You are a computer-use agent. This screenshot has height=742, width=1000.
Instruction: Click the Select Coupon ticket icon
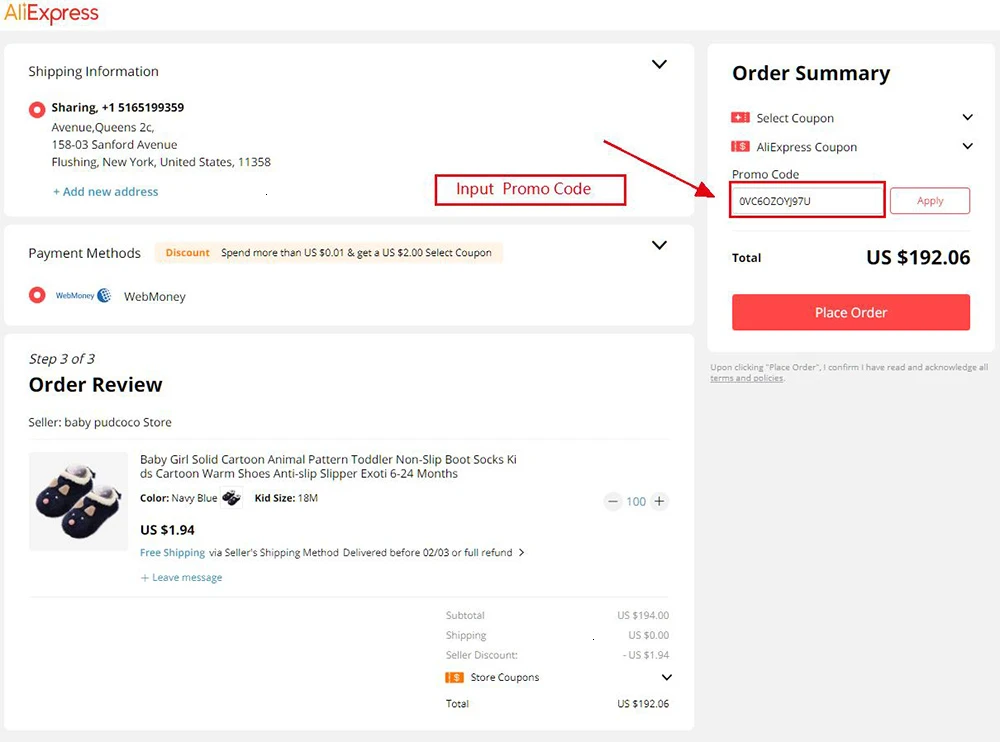point(740,117)
